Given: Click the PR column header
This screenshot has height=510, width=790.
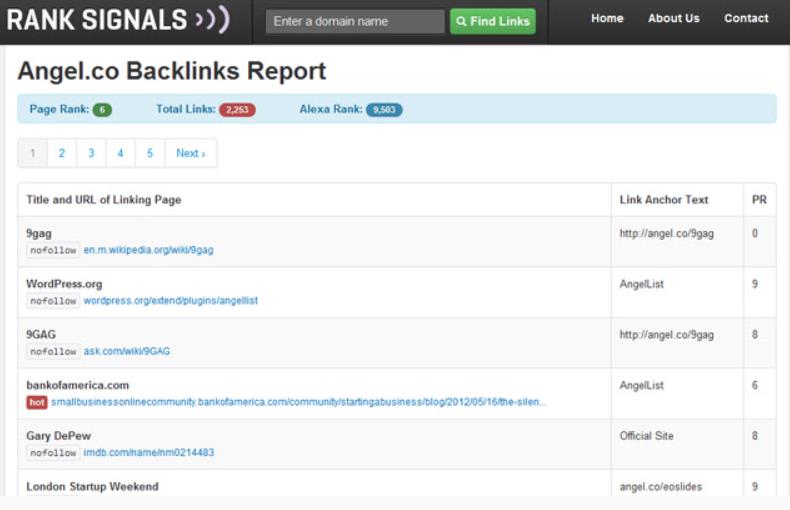Looking at the screenshot, I should tap(759, 200).
